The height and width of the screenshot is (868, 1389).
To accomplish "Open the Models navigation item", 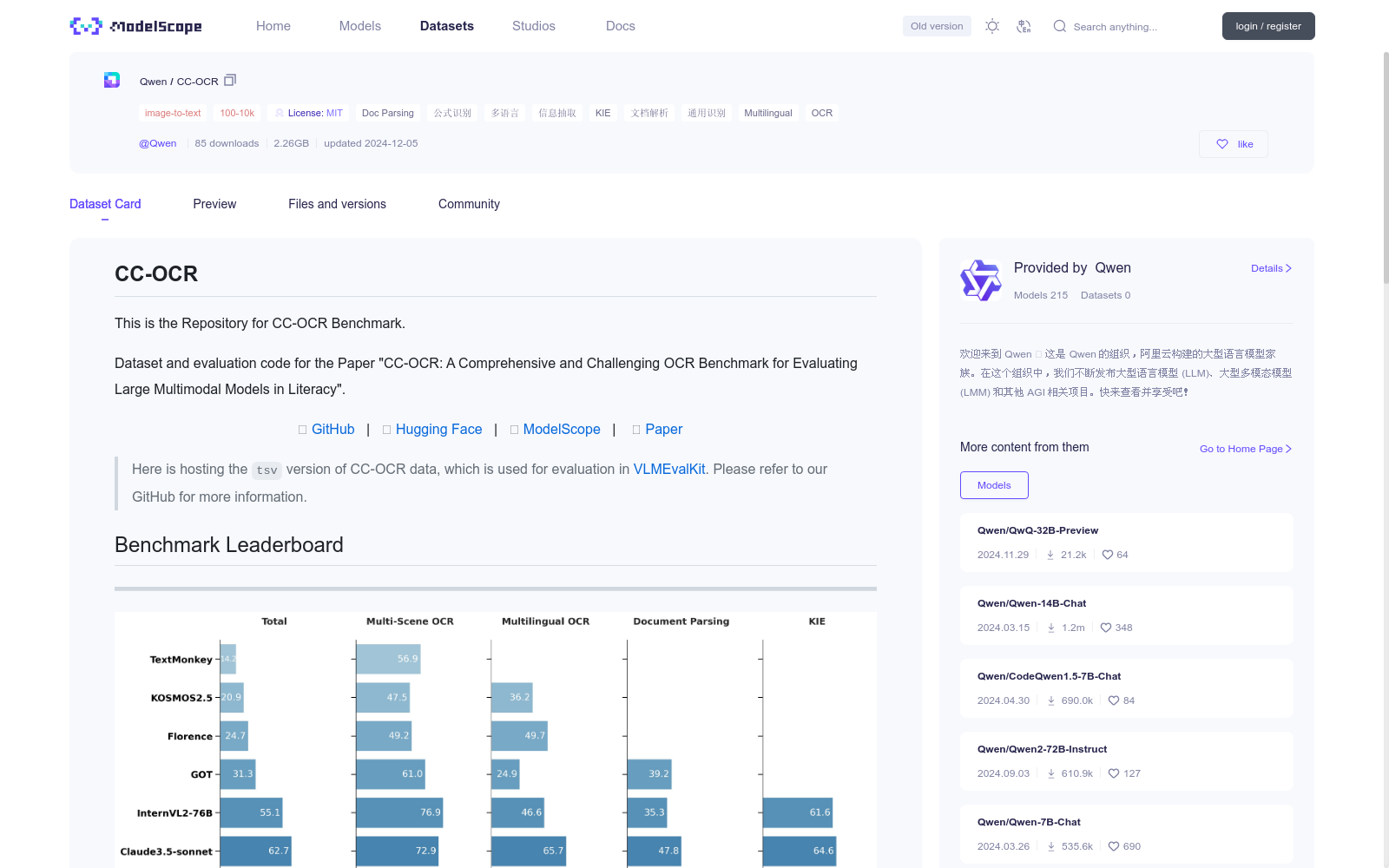I will click(x=360, y=26).
